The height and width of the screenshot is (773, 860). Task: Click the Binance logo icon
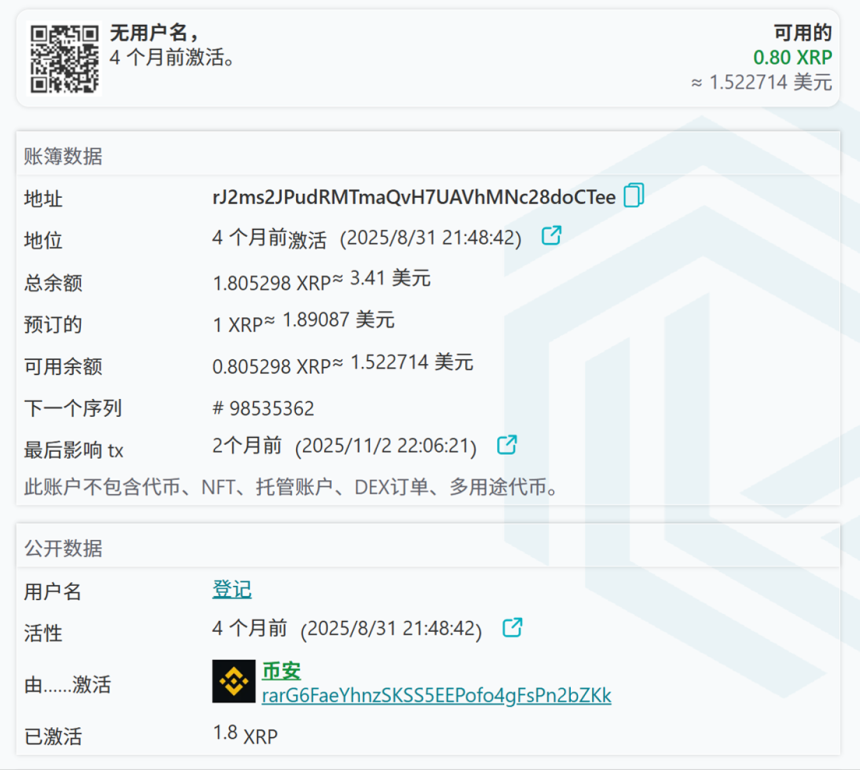pos(234,682)
